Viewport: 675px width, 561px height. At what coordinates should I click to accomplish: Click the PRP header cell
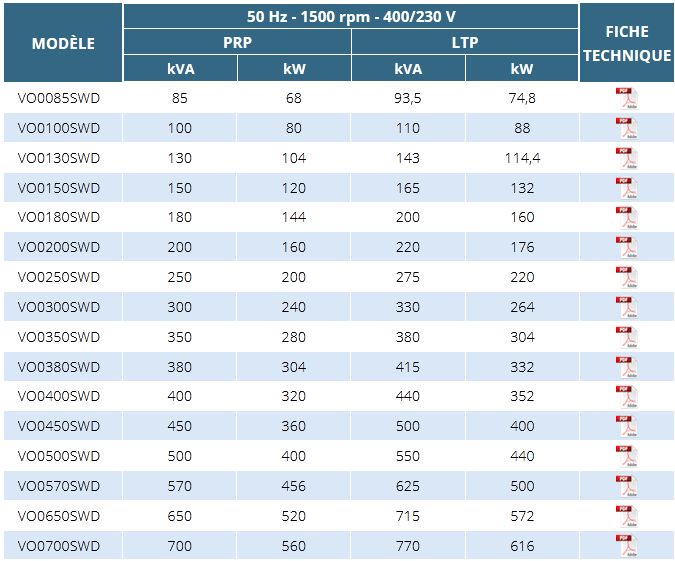coord(237,43)
